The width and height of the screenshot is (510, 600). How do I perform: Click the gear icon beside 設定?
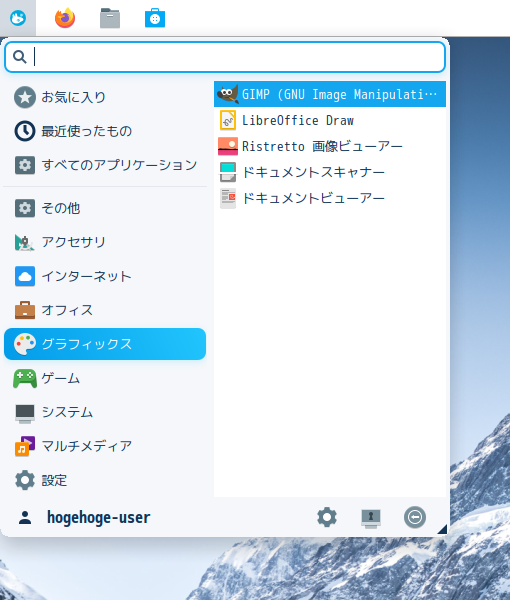[25, 480]
